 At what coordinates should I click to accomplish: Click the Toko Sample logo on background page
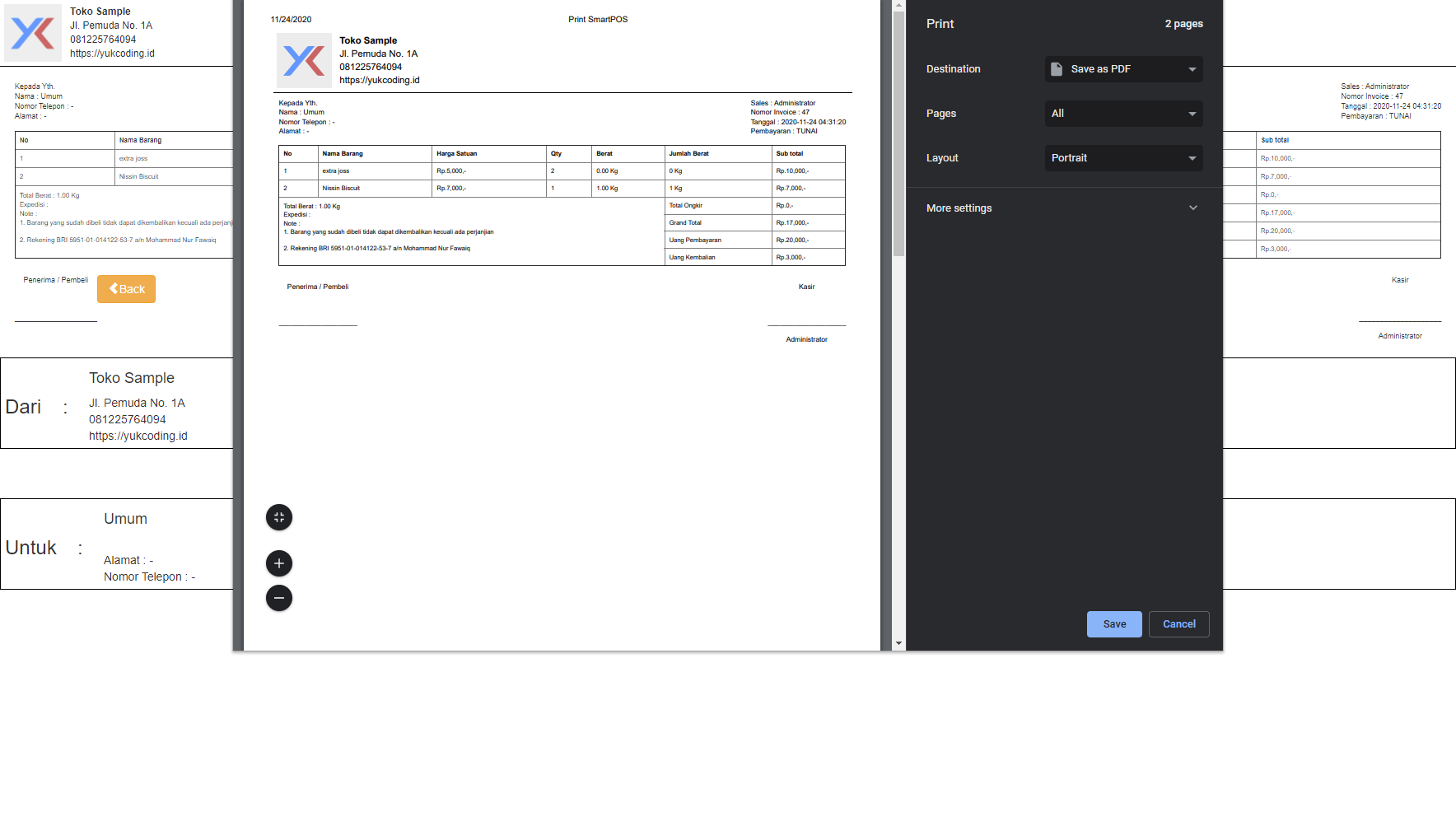coord(33,33)
